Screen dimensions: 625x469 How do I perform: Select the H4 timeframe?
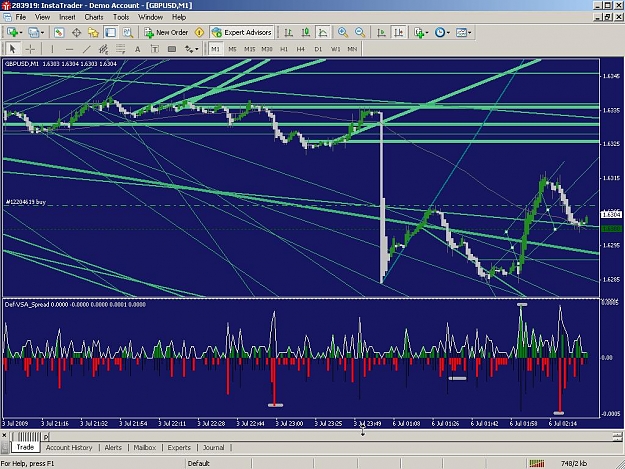(x=301, y=49)
